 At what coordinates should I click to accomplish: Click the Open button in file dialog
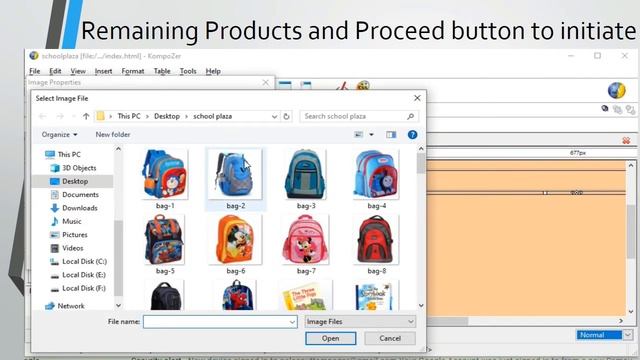(331, 338)
